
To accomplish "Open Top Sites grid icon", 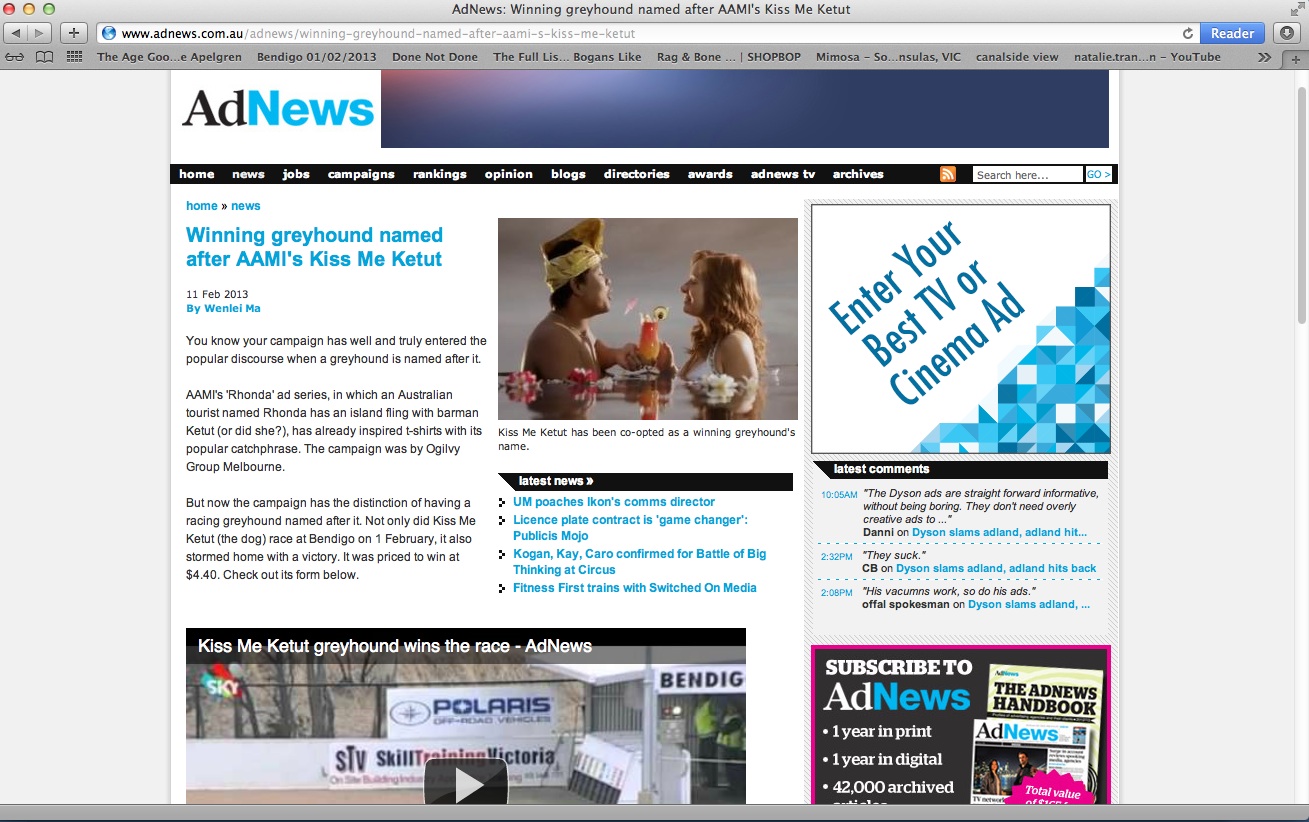I will [74, 57].
